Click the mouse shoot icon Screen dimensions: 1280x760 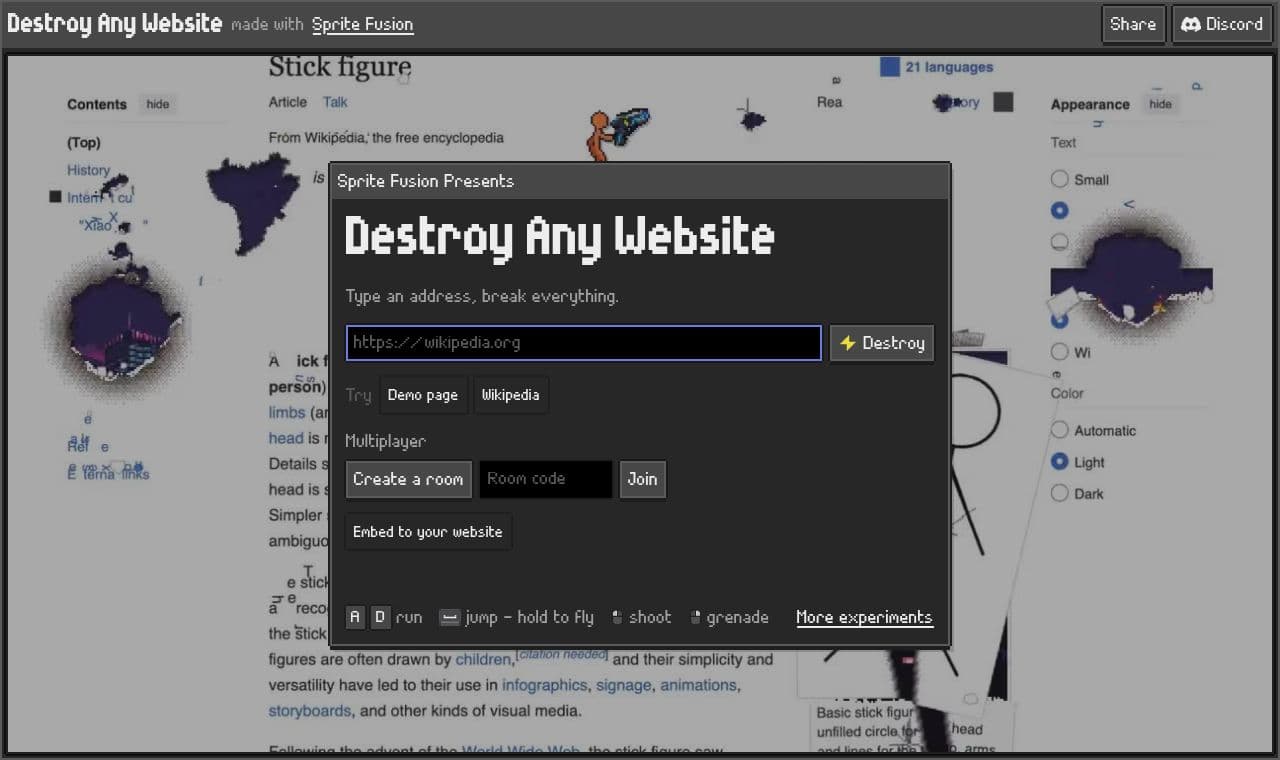pos(617,617)
